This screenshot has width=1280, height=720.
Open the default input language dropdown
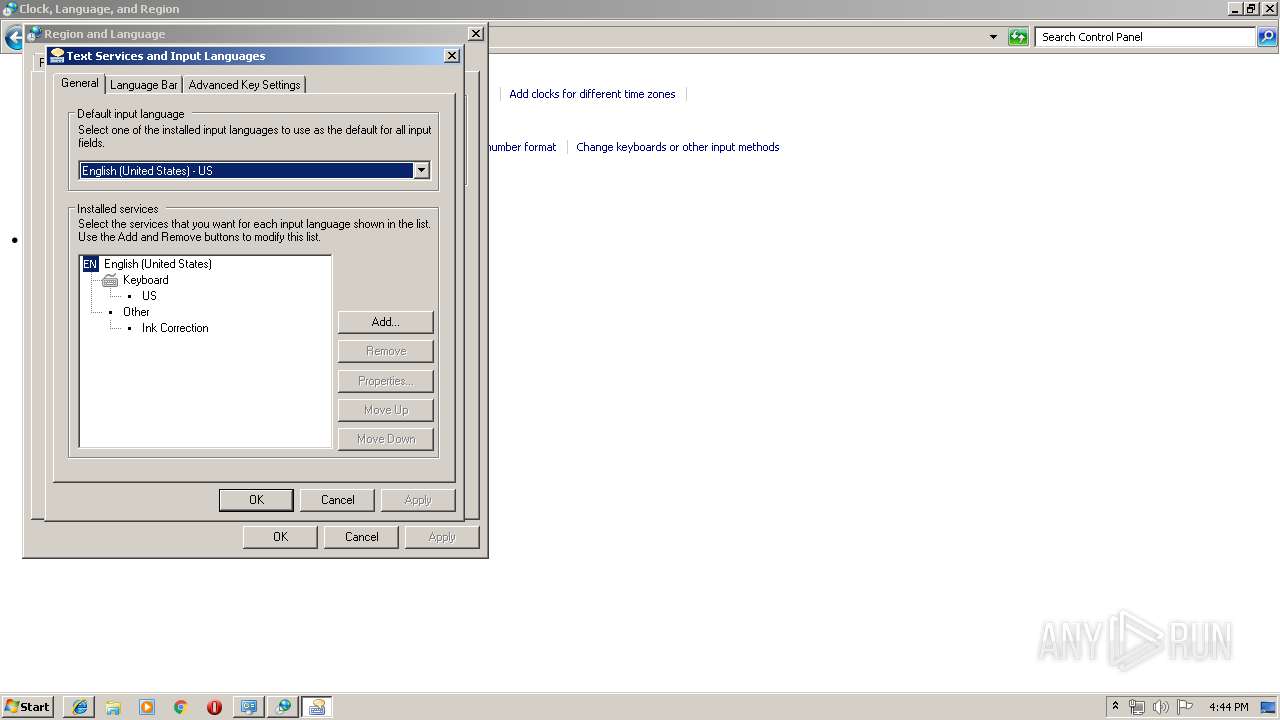421,171
